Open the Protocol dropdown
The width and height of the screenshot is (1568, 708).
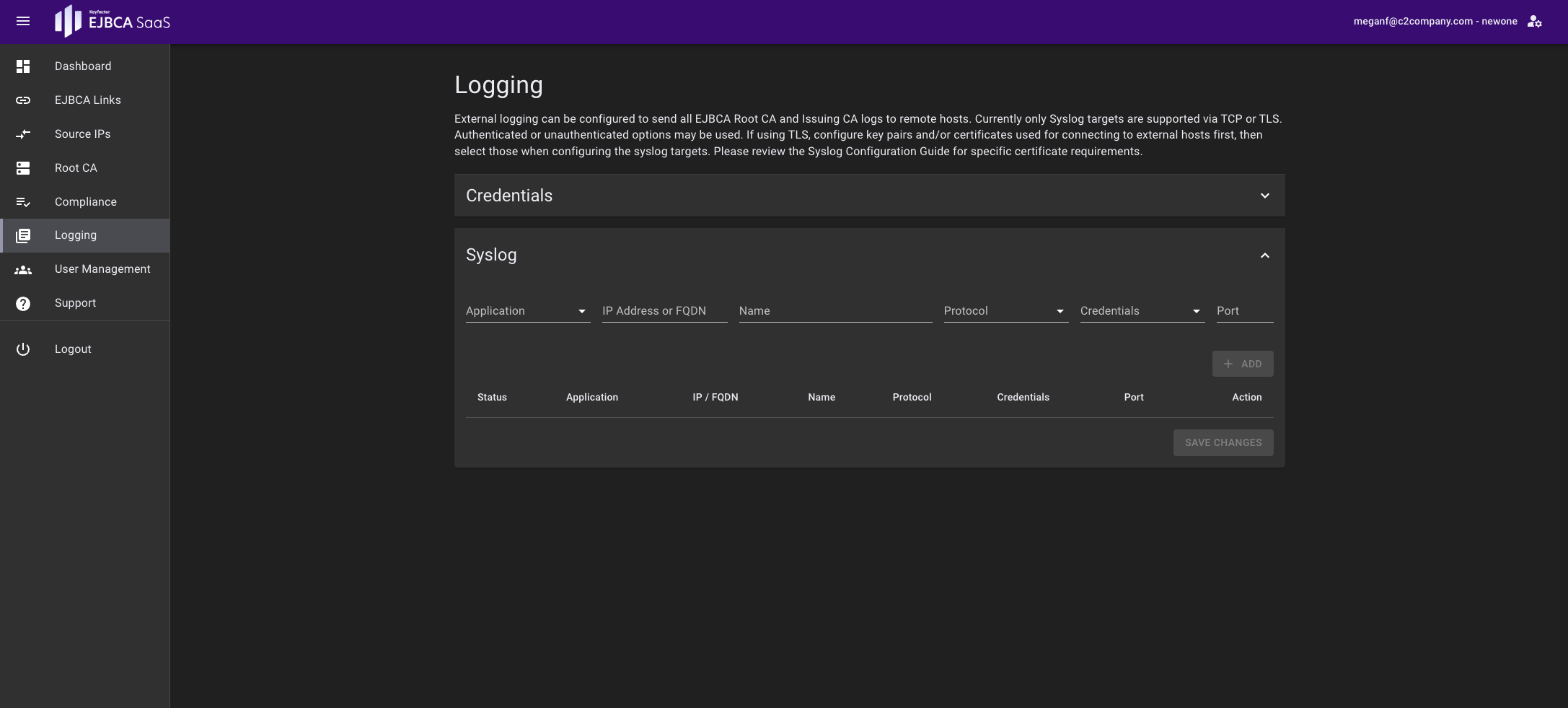coord(1005,311)
